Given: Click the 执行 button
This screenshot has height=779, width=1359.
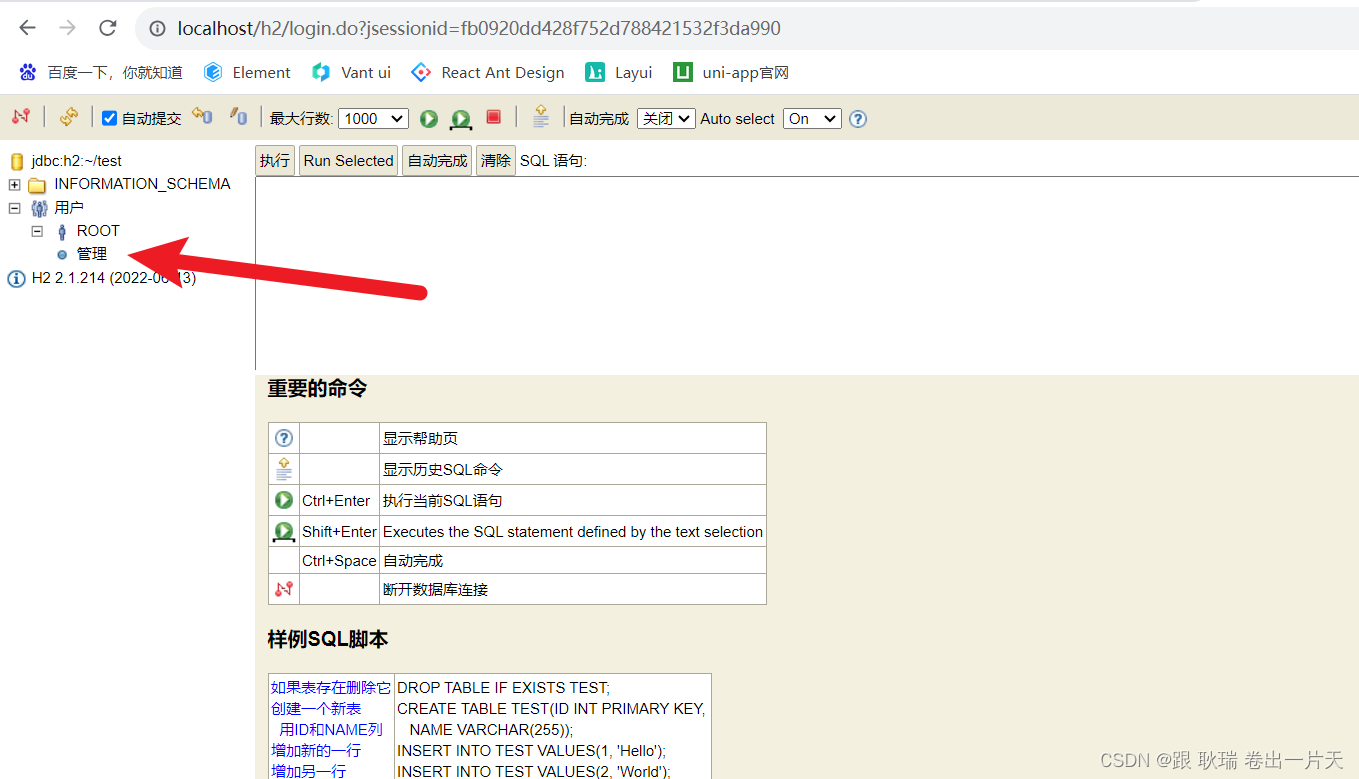Looking at the screenshot, I should [275, 160].
